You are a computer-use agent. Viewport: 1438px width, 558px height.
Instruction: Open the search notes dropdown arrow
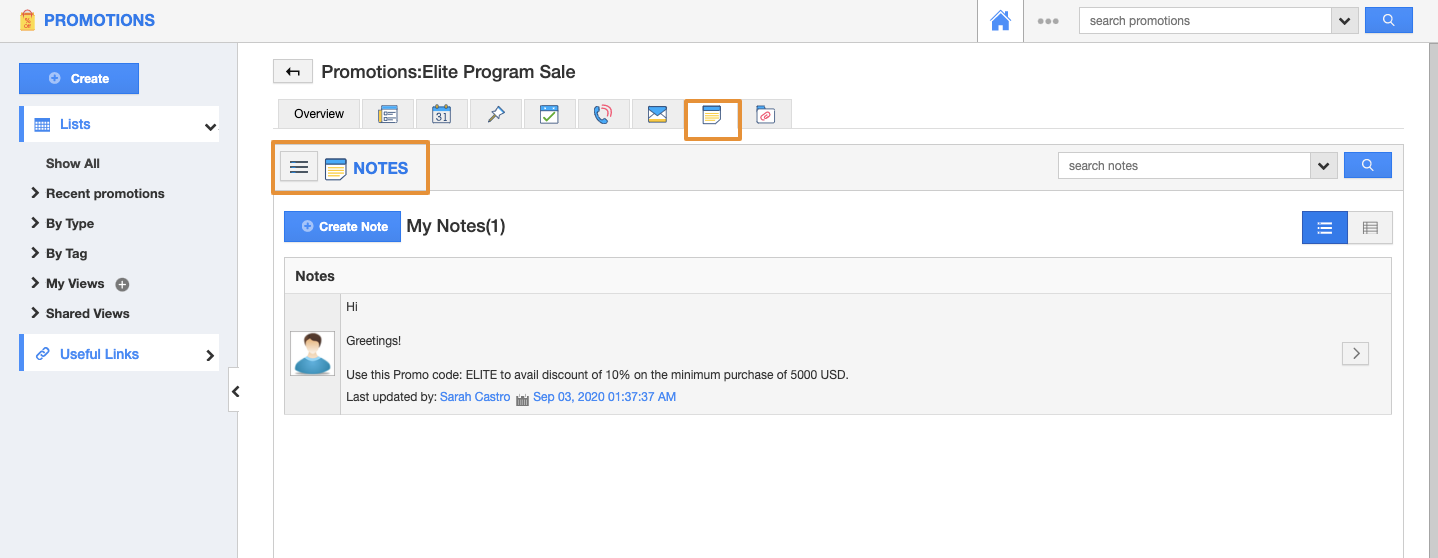coord(1324,166)
